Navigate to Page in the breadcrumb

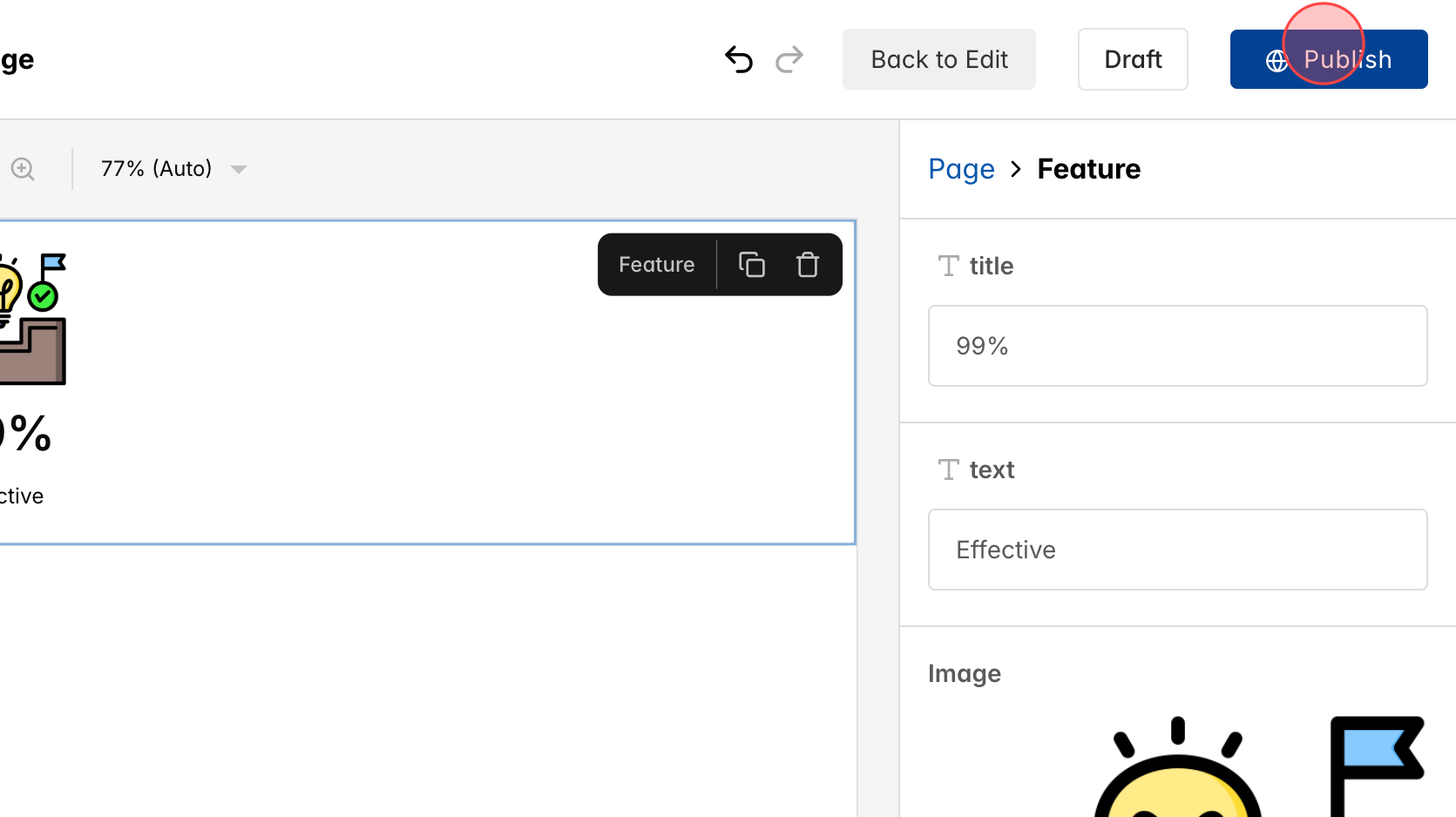point(961,169)
